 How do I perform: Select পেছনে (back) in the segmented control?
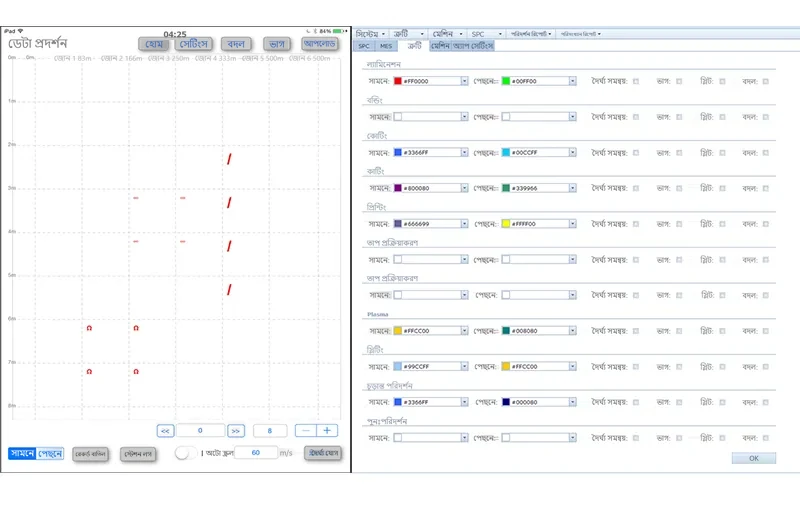click(50, 453)
